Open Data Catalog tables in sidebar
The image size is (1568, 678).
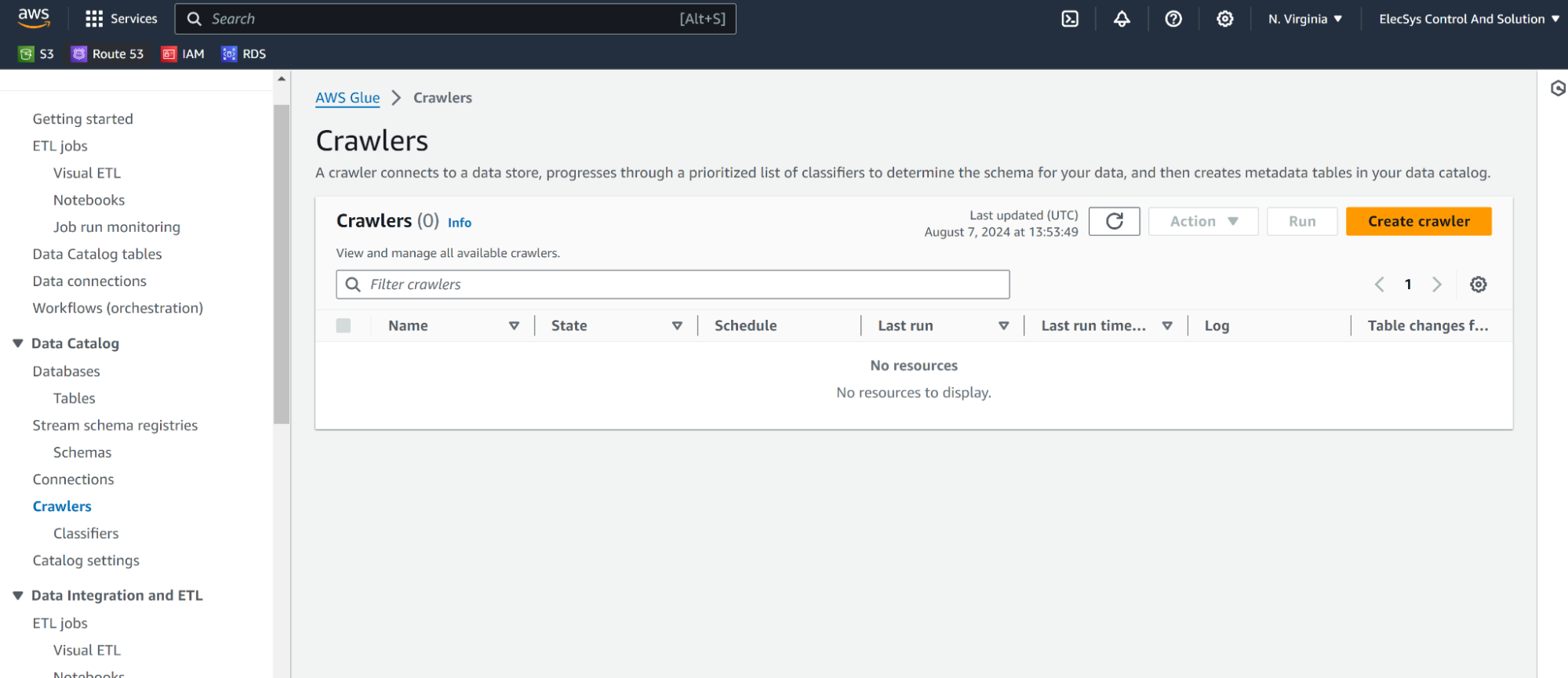click(97, 254)
